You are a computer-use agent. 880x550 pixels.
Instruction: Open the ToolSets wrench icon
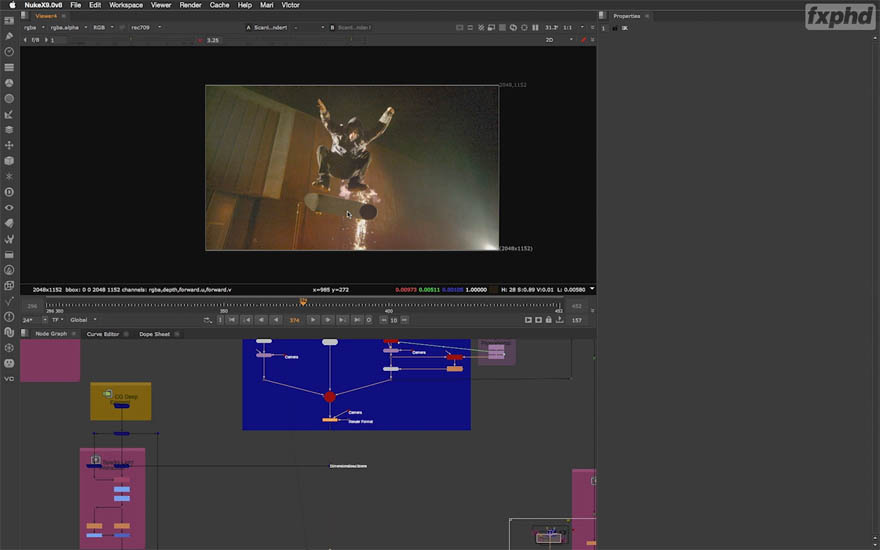[x=9, y=239]
